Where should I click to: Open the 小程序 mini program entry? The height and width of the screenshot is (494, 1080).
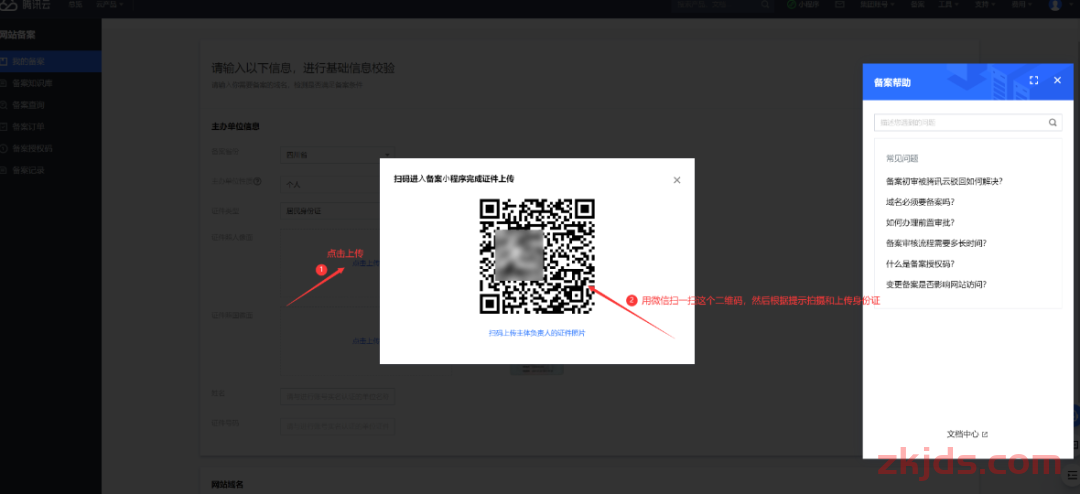(802, 5)
